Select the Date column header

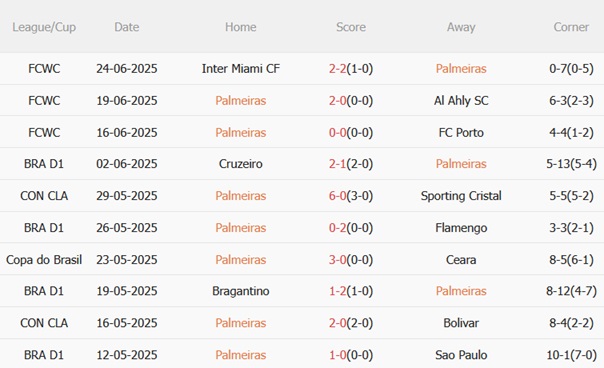pyautogui.click(x=127, y=27)
